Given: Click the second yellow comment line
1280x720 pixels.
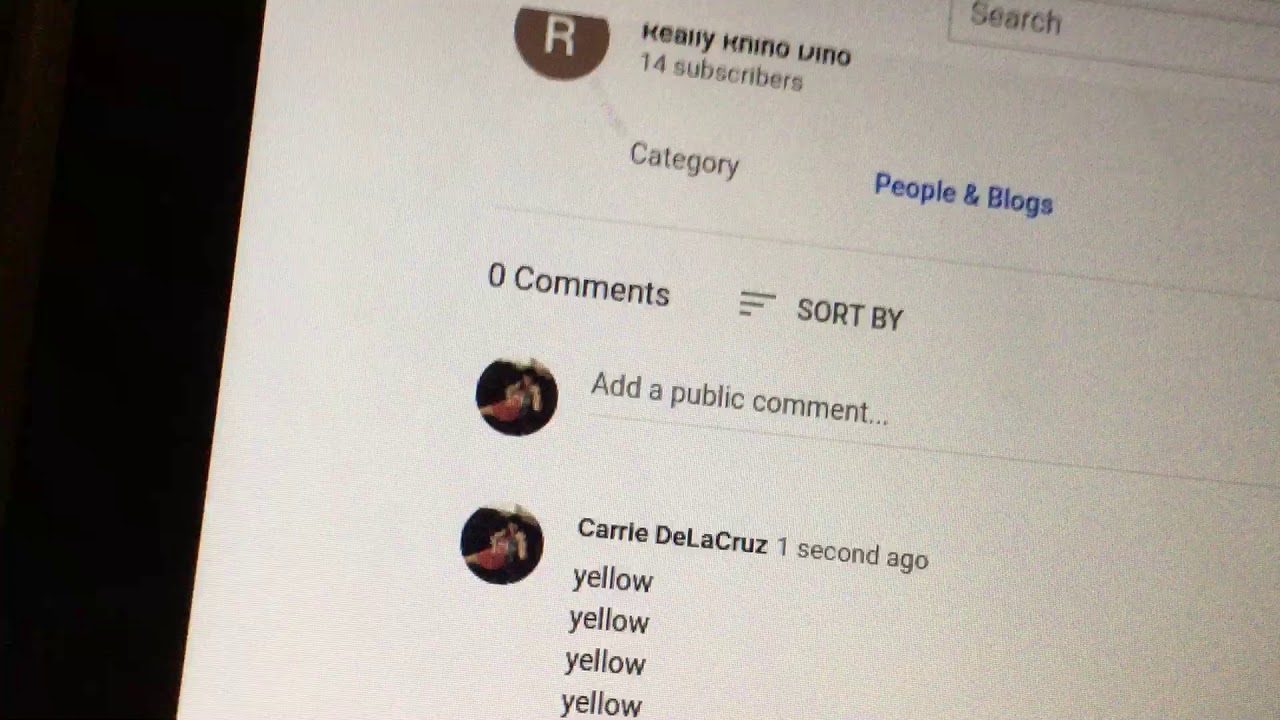Looking at the screenshot, I should tap(608, 620).
